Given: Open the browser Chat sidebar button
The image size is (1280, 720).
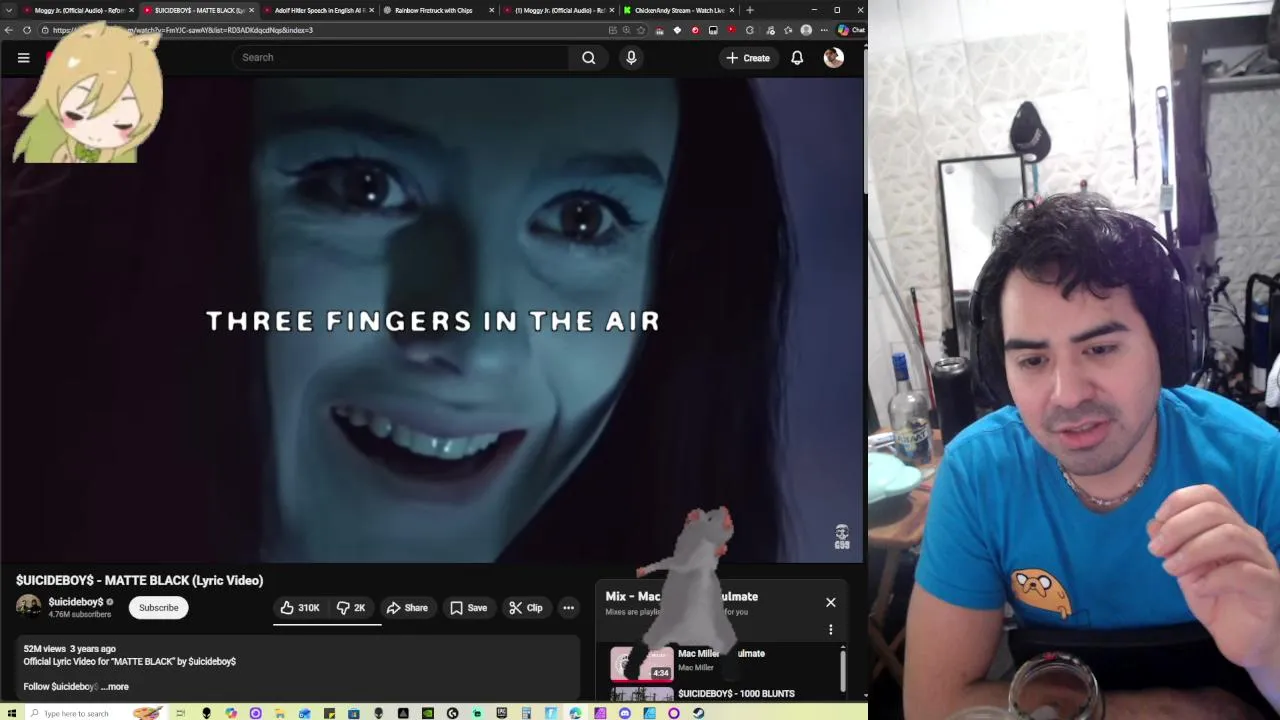Looking at the screenshot, I should [851, 30].
